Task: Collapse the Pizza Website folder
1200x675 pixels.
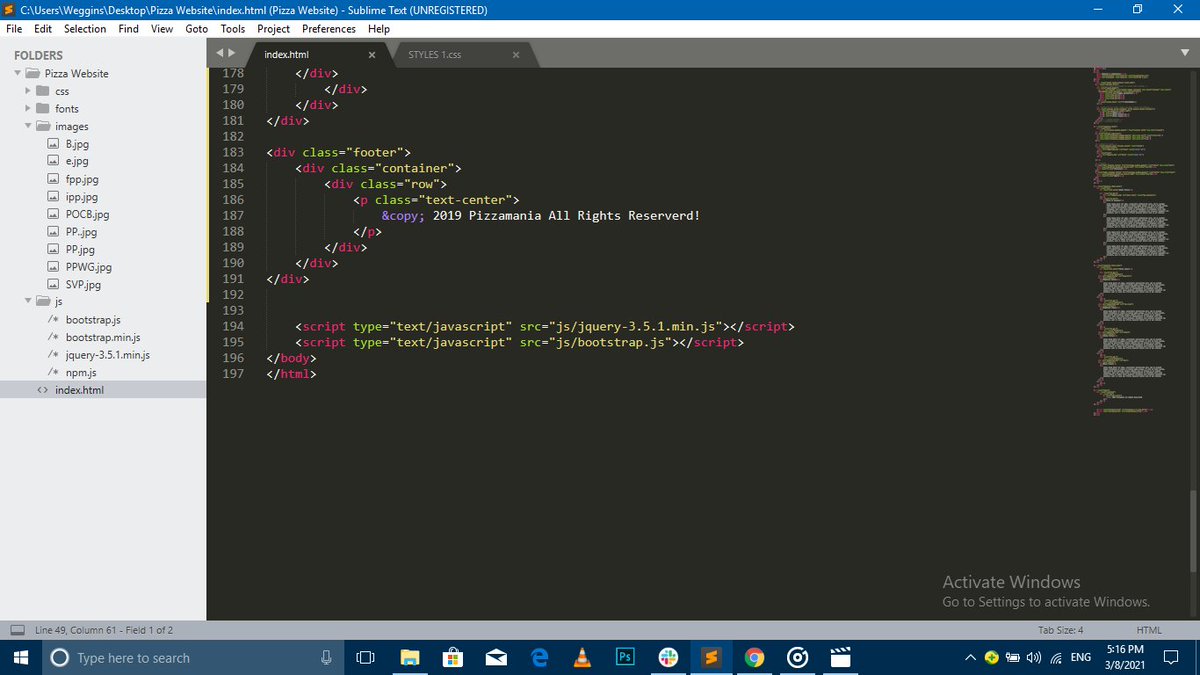Action: (18, 73)
